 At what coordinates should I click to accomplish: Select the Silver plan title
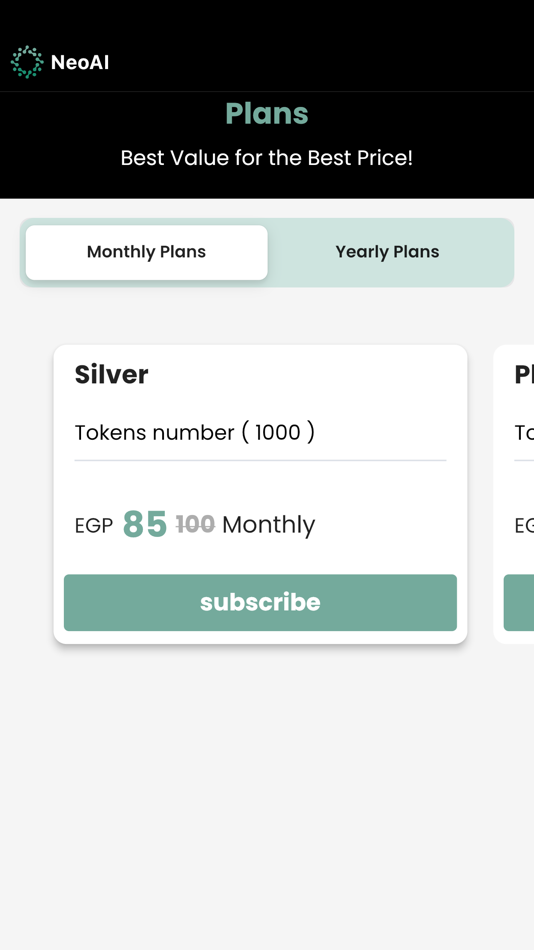[x=112, y=374]
